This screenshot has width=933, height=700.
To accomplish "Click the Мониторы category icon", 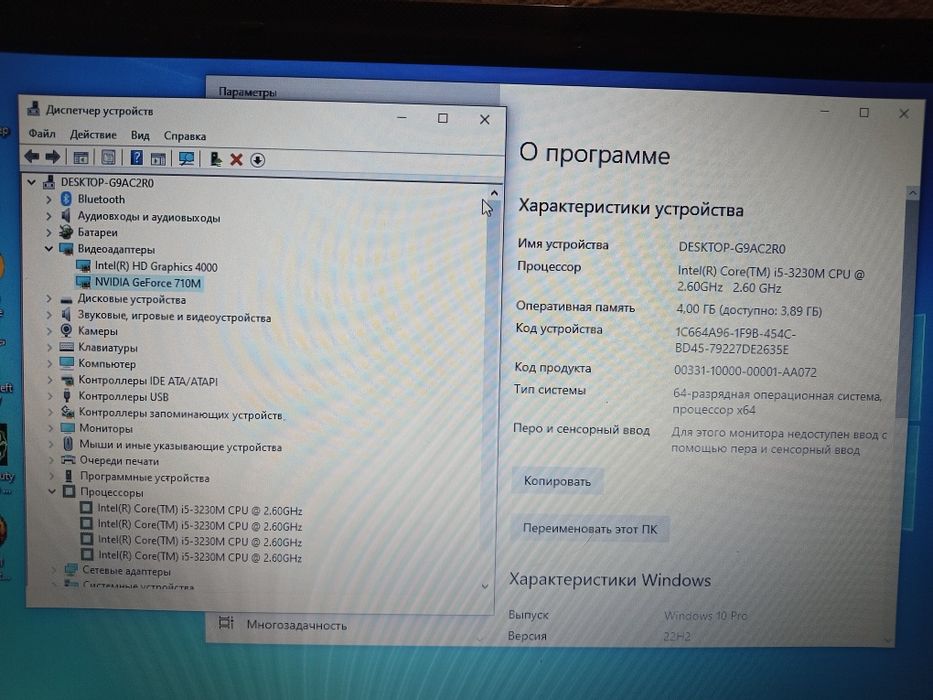I will pyautogui.click(x=68, y=428).
